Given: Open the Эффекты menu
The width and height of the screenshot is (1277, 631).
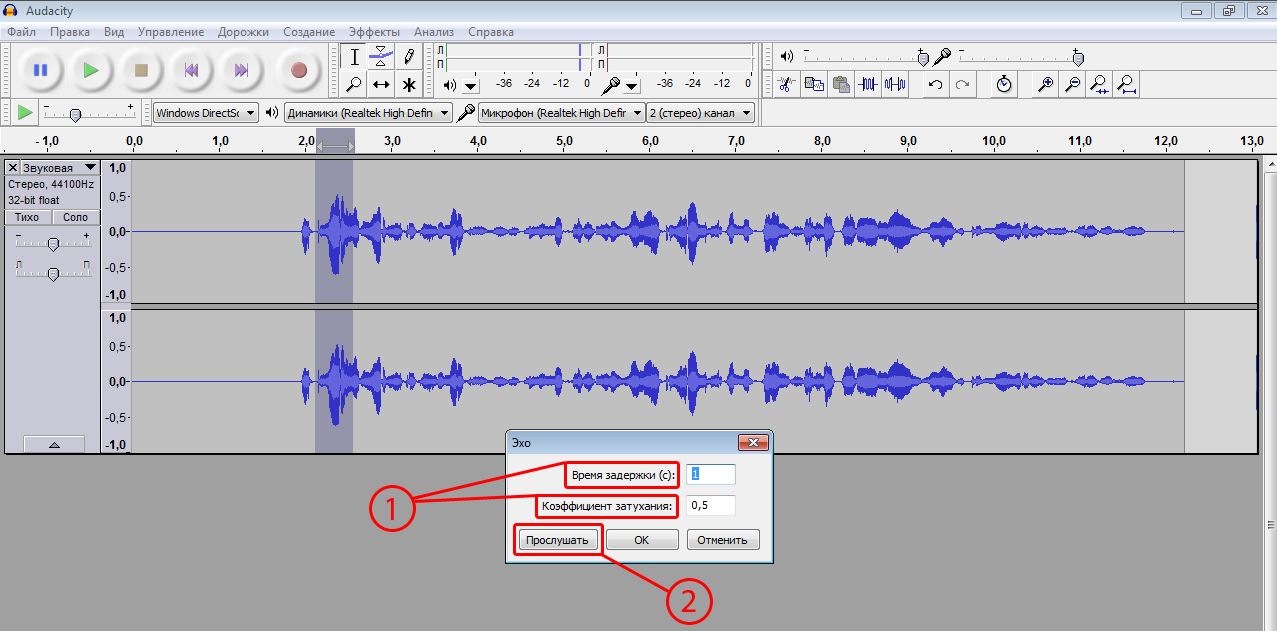Looking at the screenshot, I should (374, 32).
